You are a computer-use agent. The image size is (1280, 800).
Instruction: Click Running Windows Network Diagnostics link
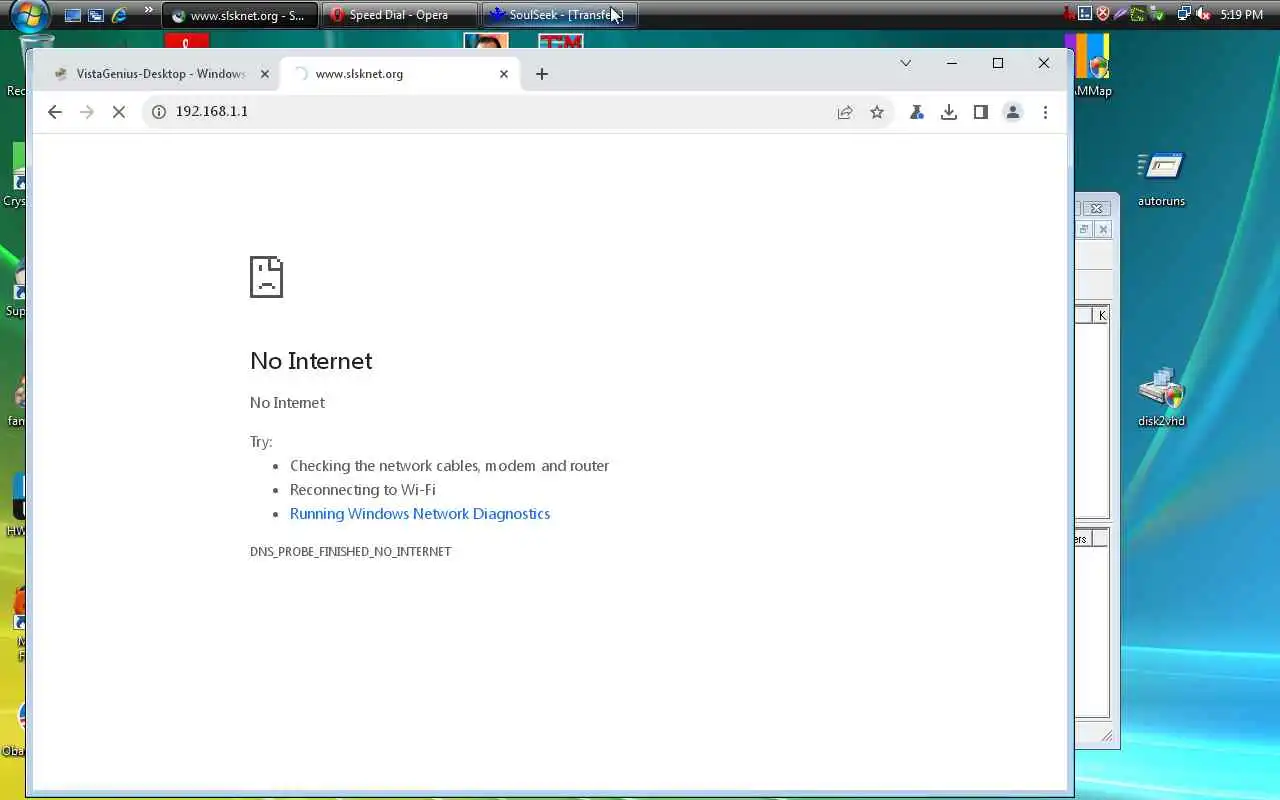420,514
